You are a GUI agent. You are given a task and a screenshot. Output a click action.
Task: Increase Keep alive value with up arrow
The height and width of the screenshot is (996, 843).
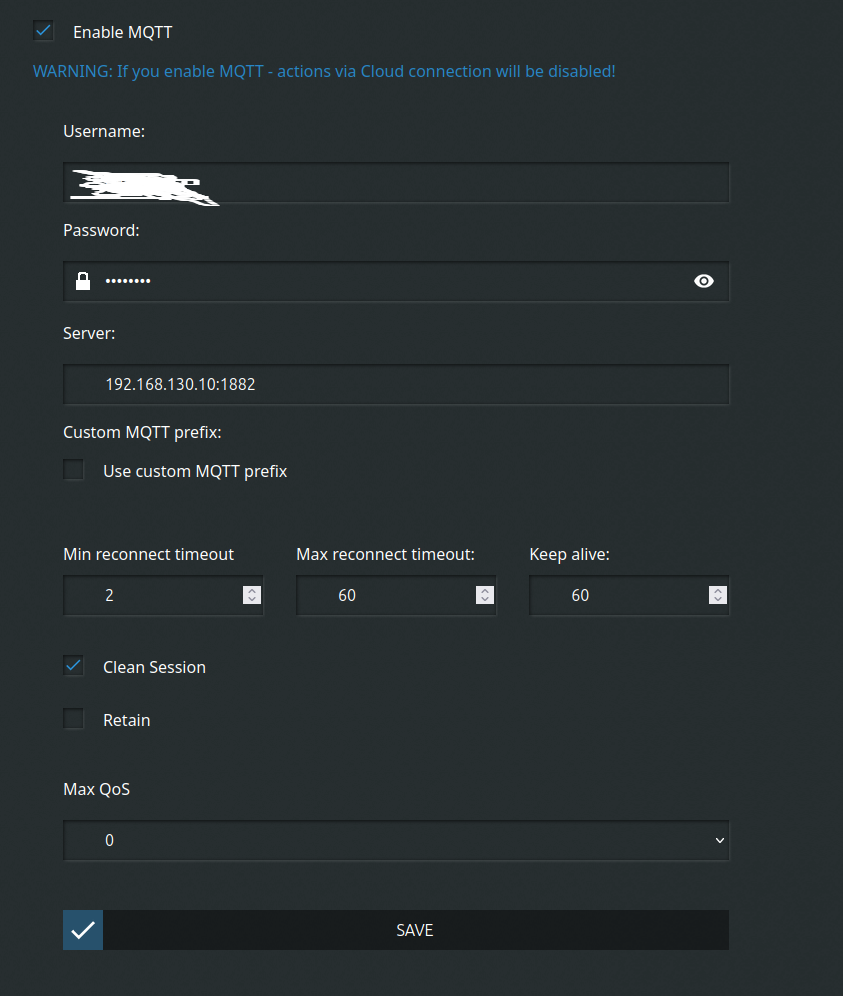pyautogui.click(x=718, y=591)
